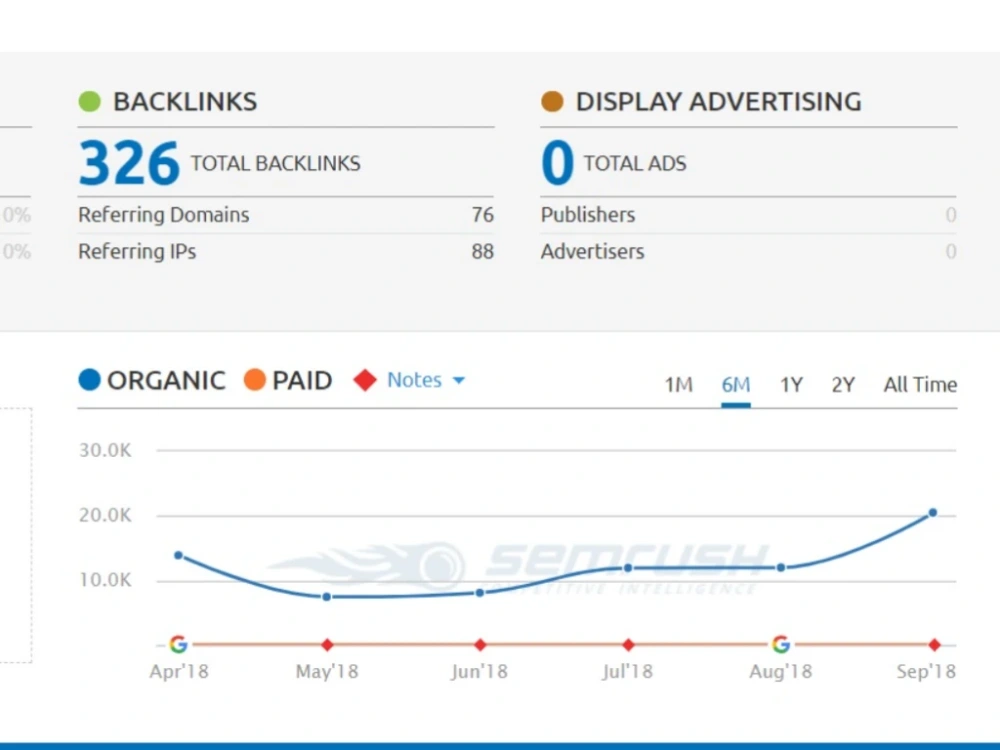Switch to the 1Y time range

tap(791, 385)
